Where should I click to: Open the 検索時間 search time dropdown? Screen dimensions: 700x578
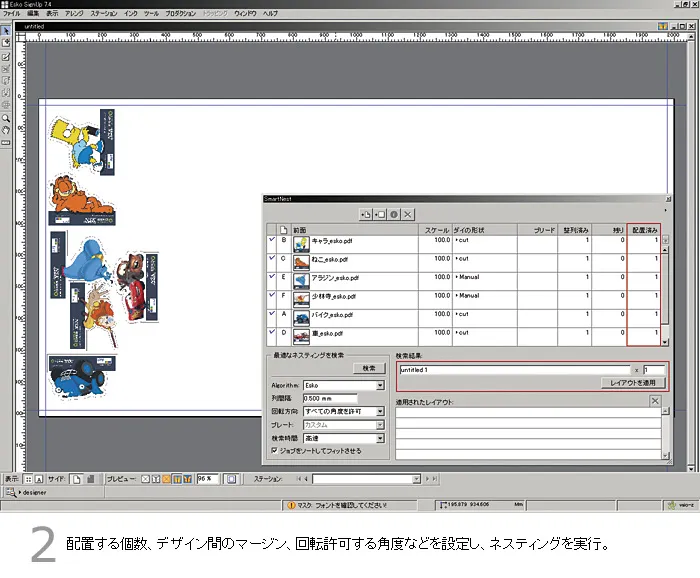380,438
